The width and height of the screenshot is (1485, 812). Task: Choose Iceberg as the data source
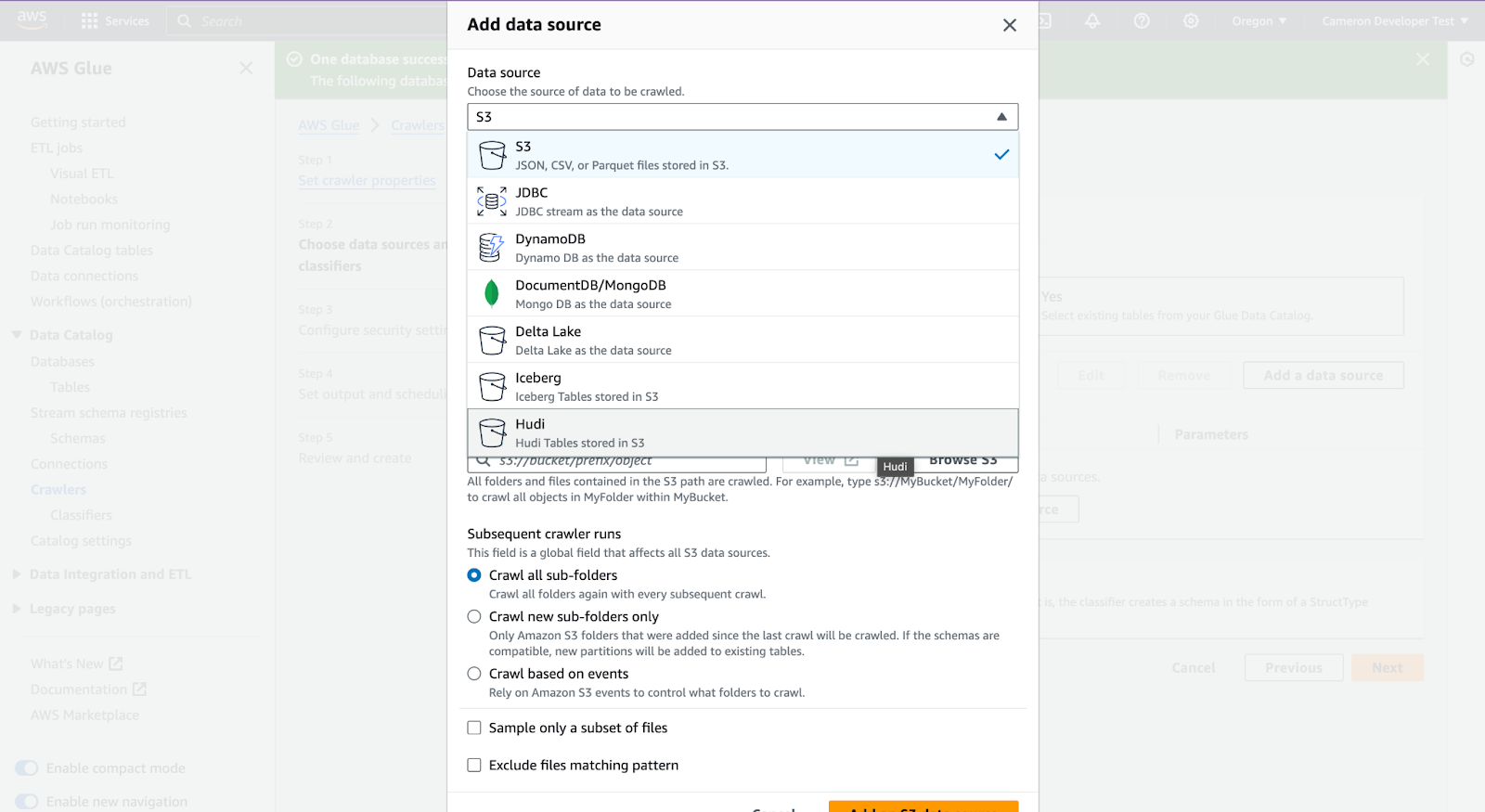click(742, 387)
